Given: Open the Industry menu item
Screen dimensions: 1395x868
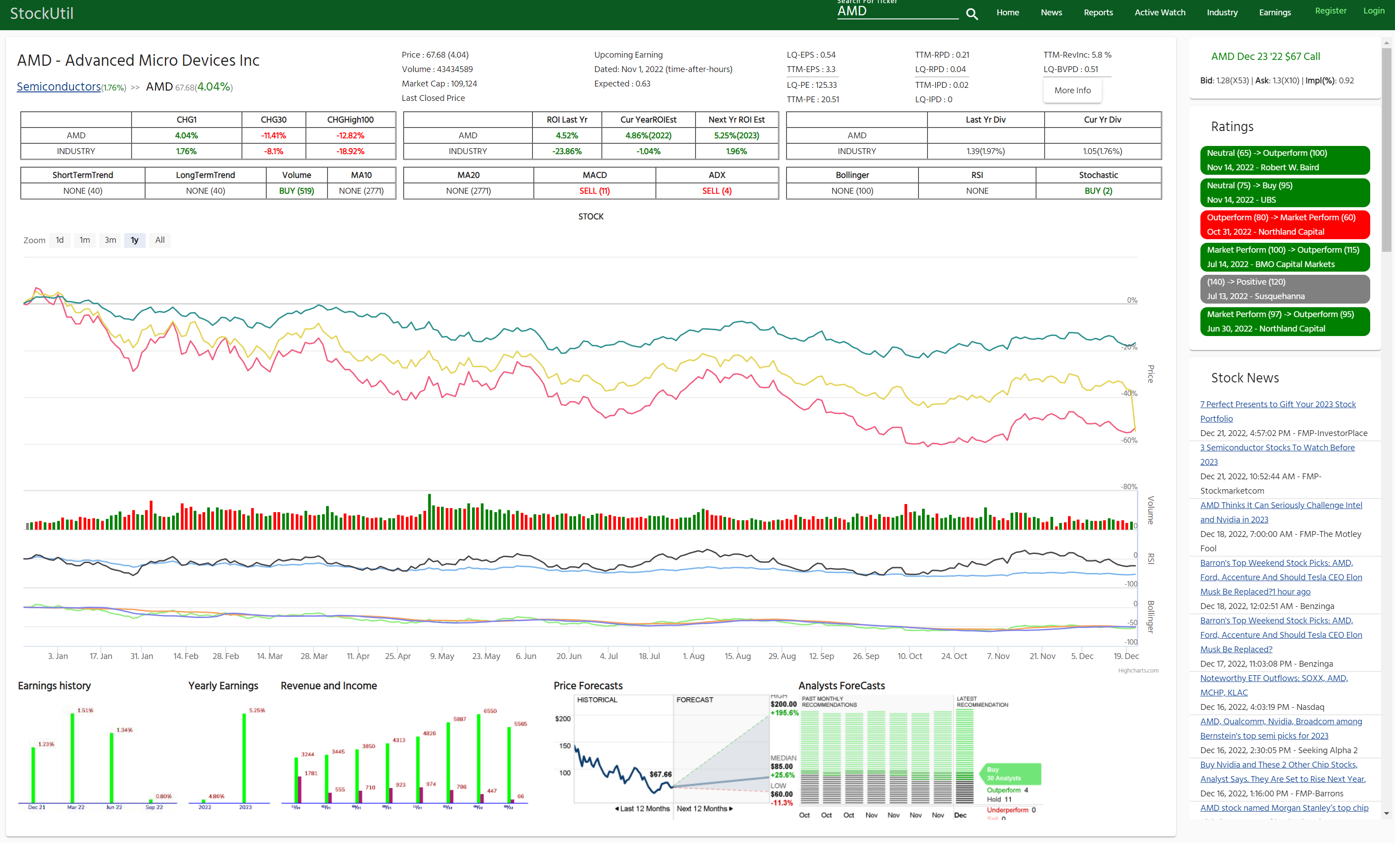Looking at the screenshot, I should coord(1222,13).
